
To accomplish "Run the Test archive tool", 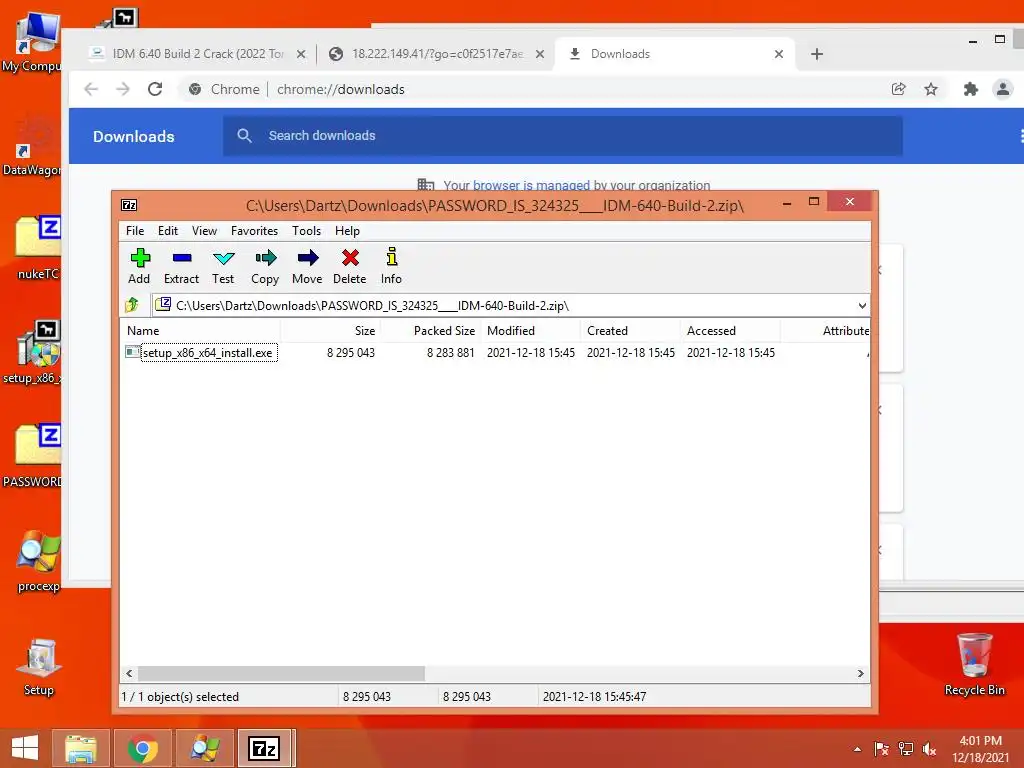I will coord(223,266).
